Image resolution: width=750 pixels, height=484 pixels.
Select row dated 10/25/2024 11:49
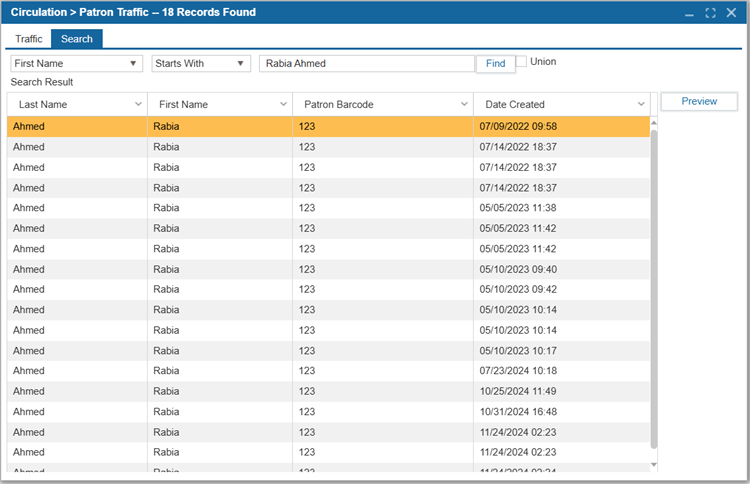pyautogui.click(x=328, y=391)
